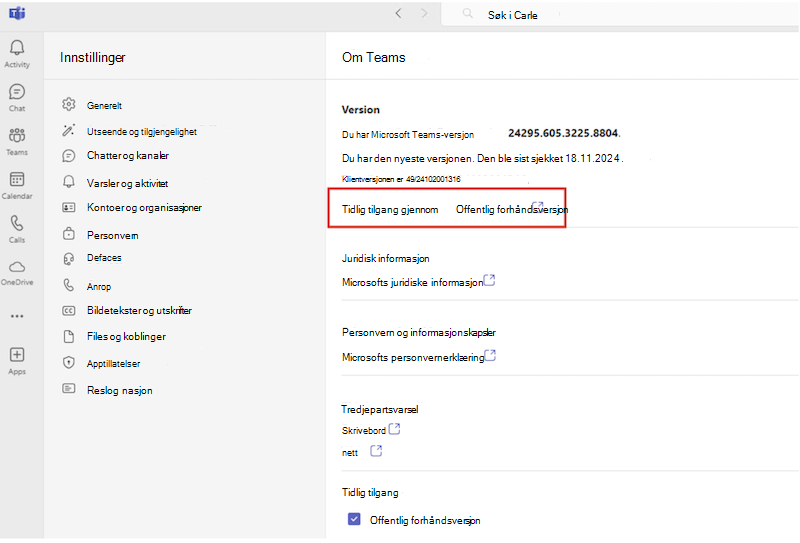Click the Reslog nasjon icon
The width and height of the screenshot is (800, 543).
[69, 389]
